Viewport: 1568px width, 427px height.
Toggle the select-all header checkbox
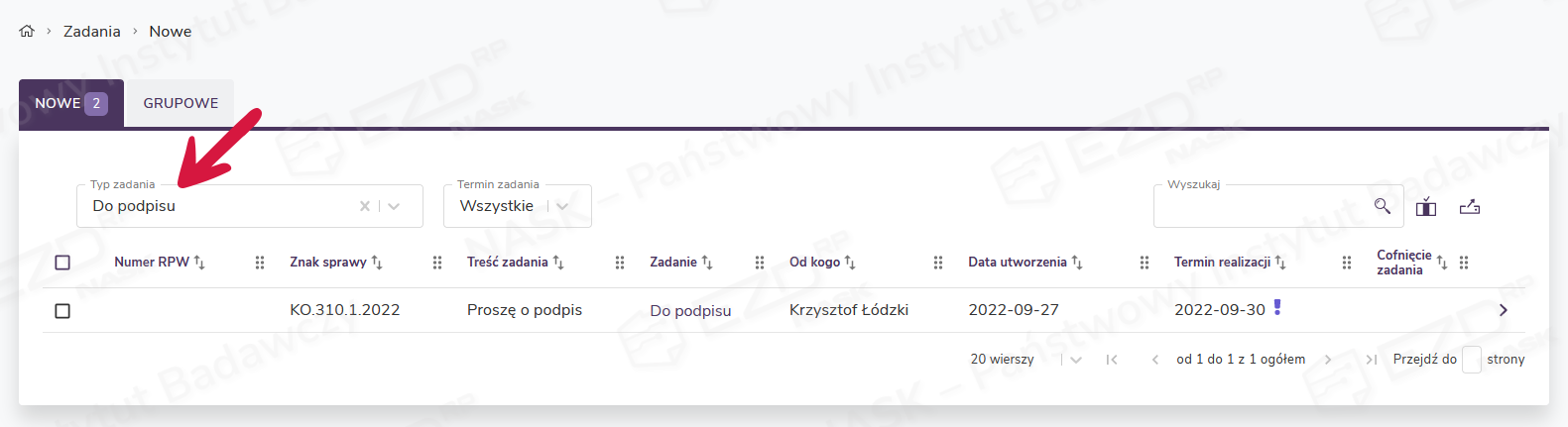[x=62, y=263]
